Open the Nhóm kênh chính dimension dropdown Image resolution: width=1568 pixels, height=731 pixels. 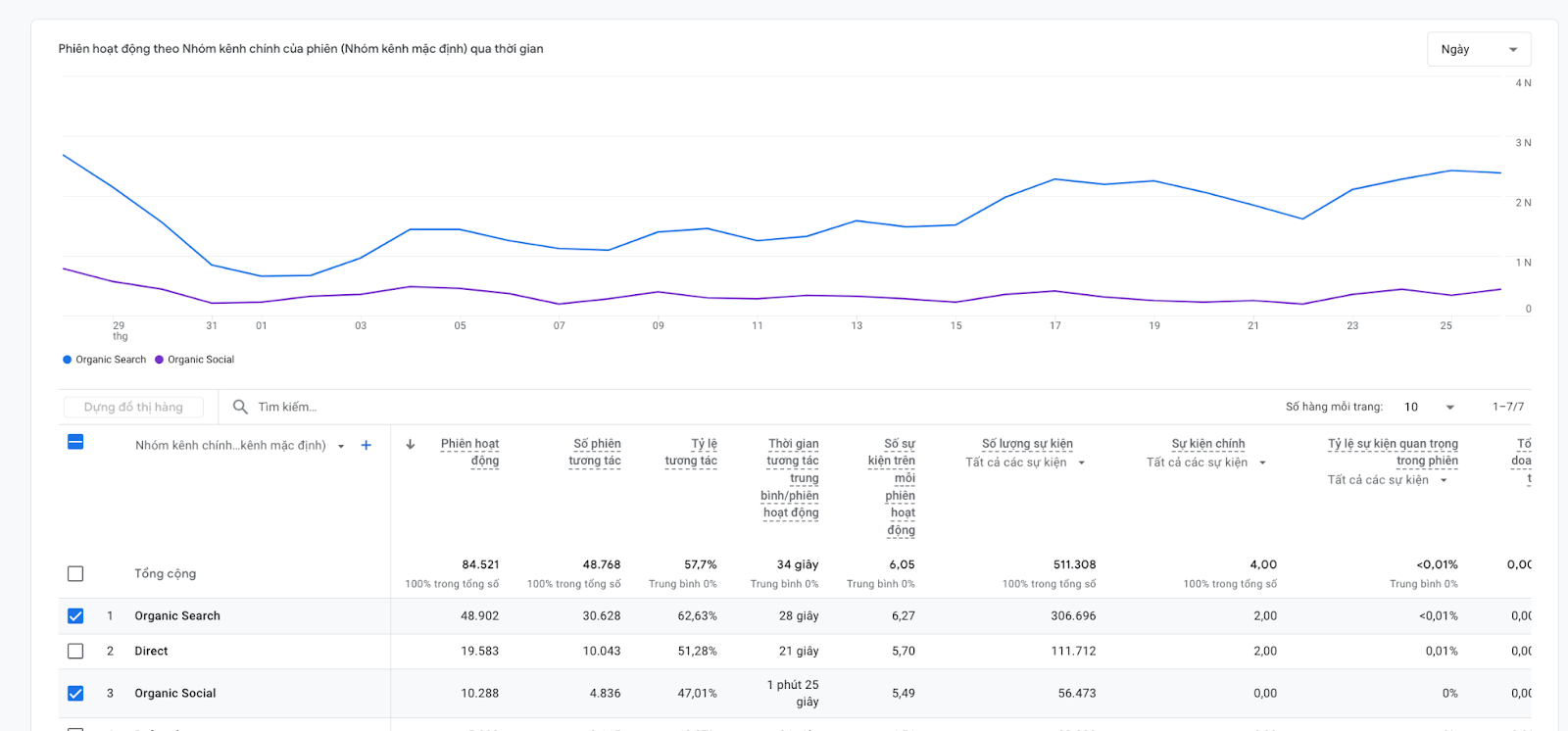pyautogui.click(x=240, y=445)
